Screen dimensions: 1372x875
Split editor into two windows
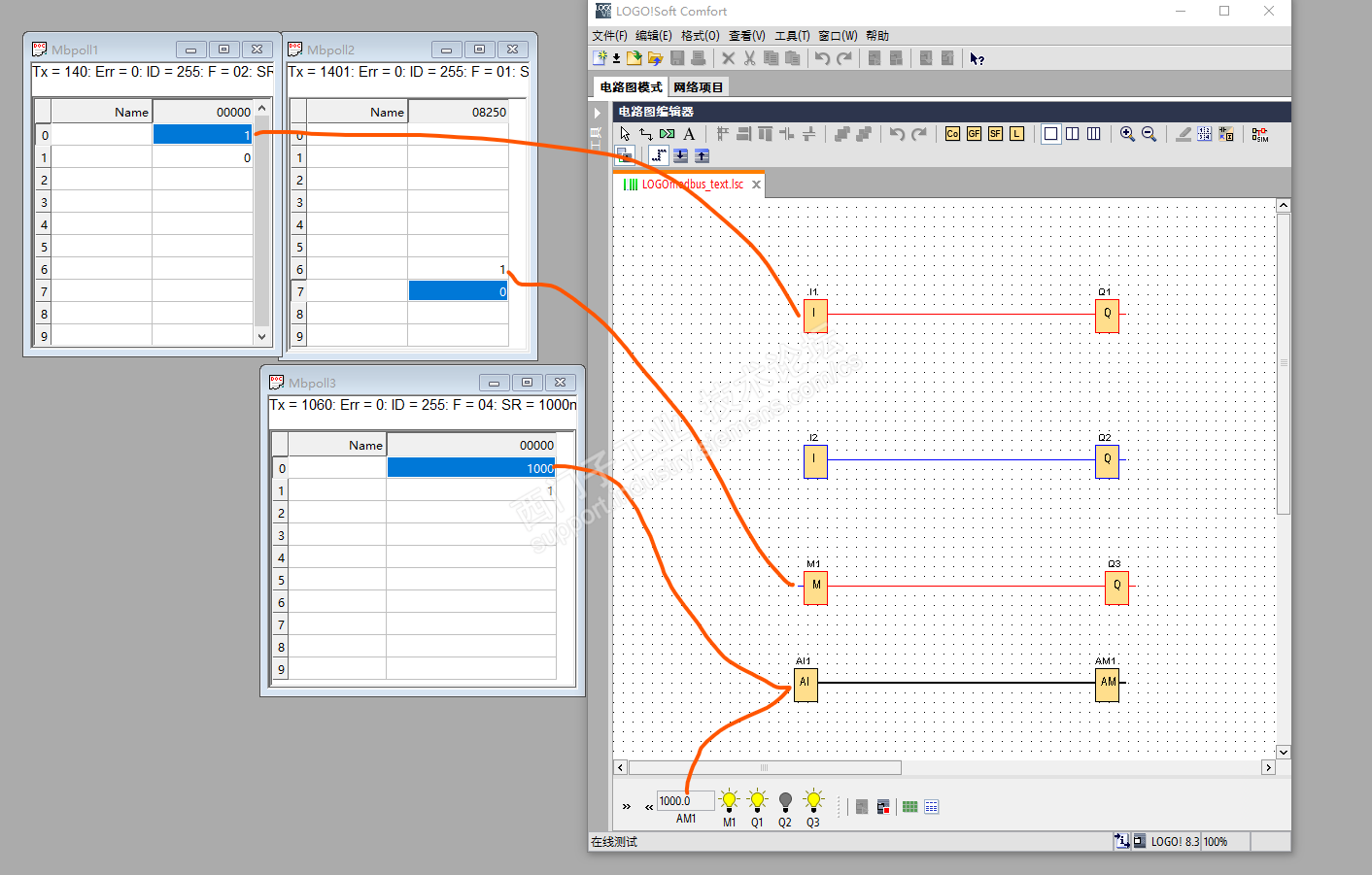1073,134
